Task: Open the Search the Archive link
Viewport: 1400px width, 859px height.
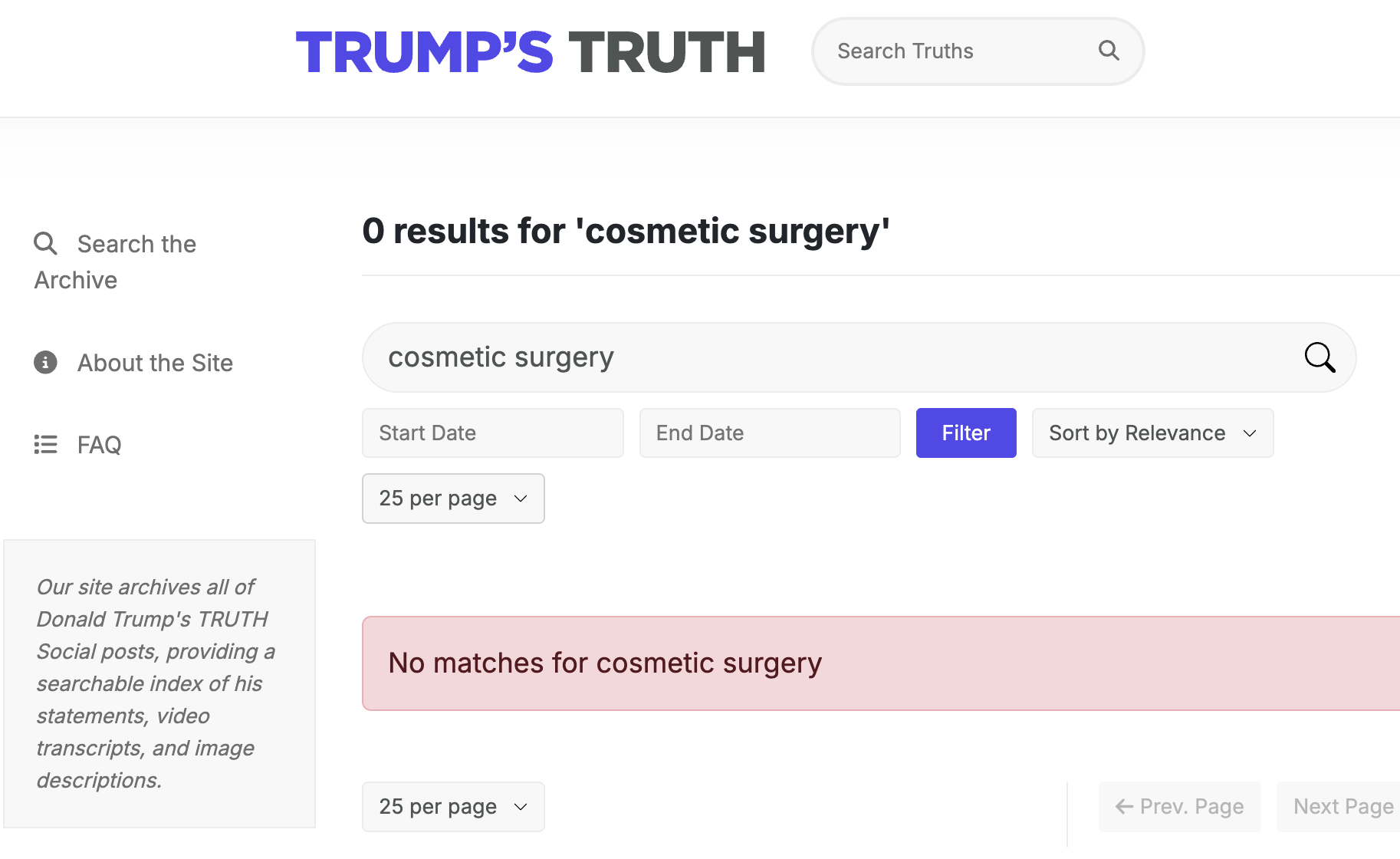Action: [x=136, y=245]
